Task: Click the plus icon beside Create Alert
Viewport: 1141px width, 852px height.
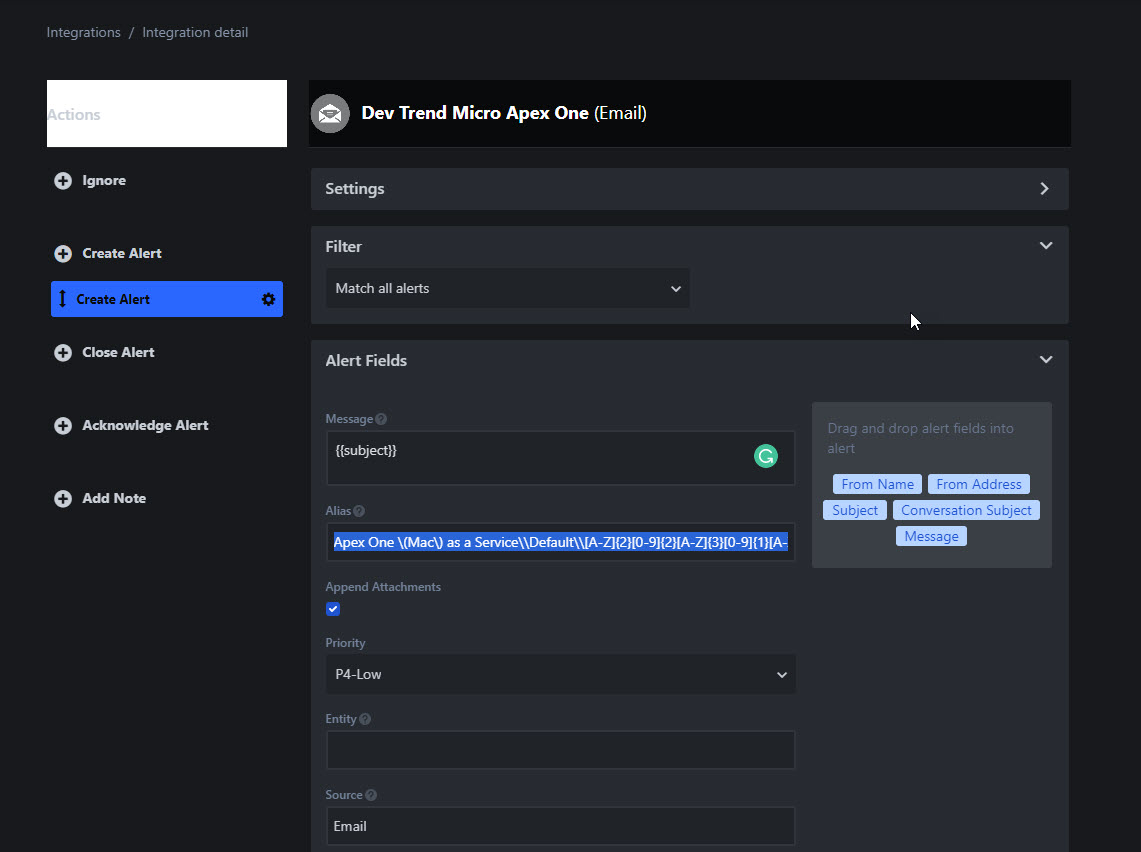Action: point(63,253)
